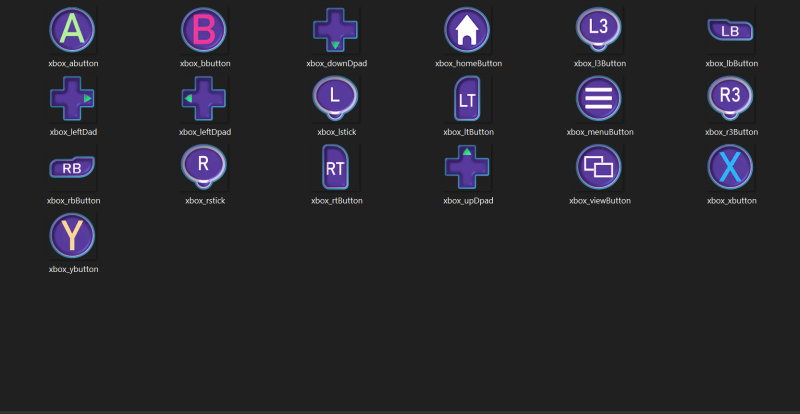Click the L stick icon
Image resolution: width=800 pixels, height=414 pixels.
pyautogui.click(x=335, y=99)
